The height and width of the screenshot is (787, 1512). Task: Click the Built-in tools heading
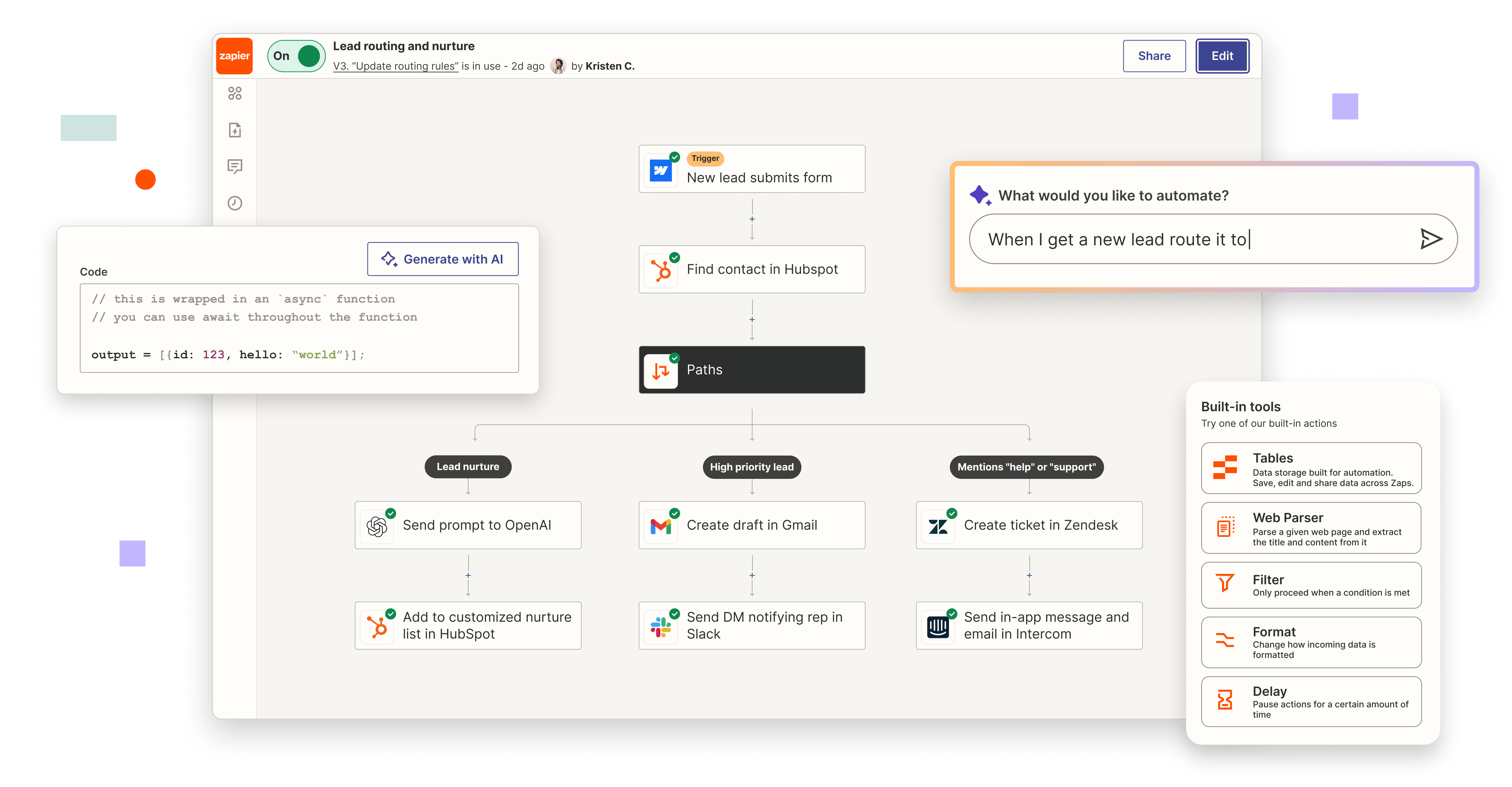coord(1240,406)
